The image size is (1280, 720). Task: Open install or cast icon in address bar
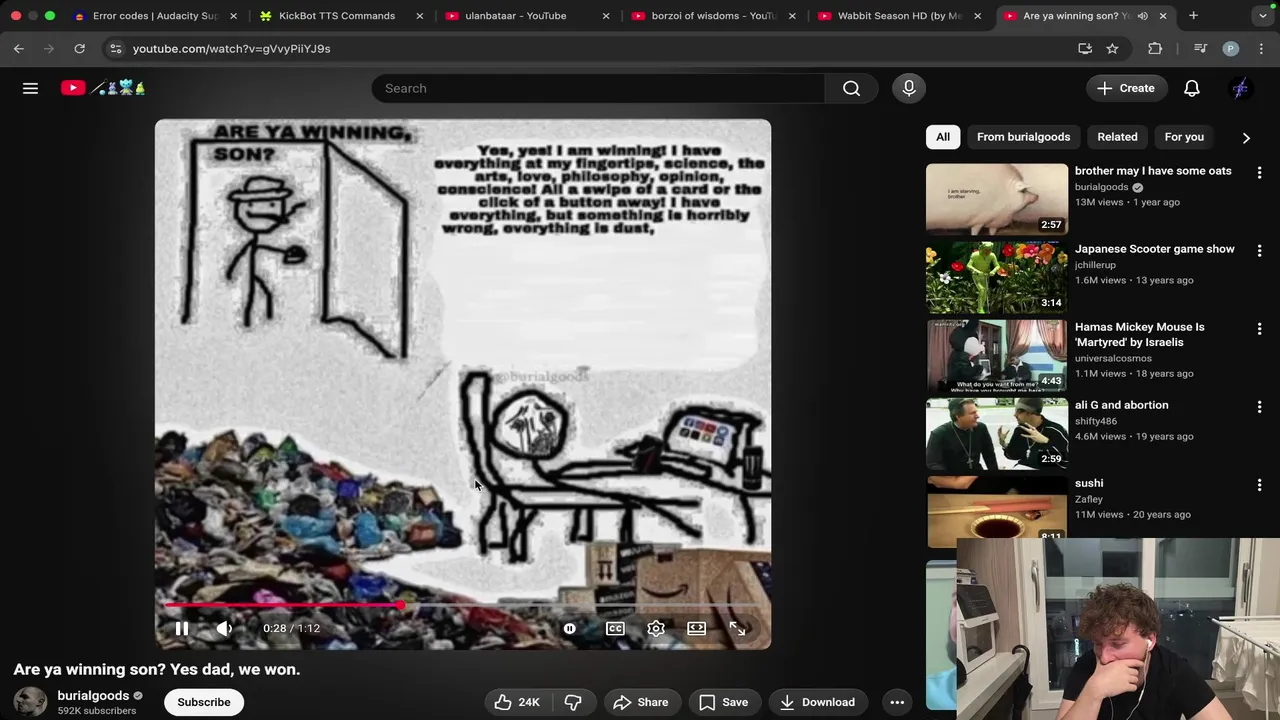(1085, 48)
